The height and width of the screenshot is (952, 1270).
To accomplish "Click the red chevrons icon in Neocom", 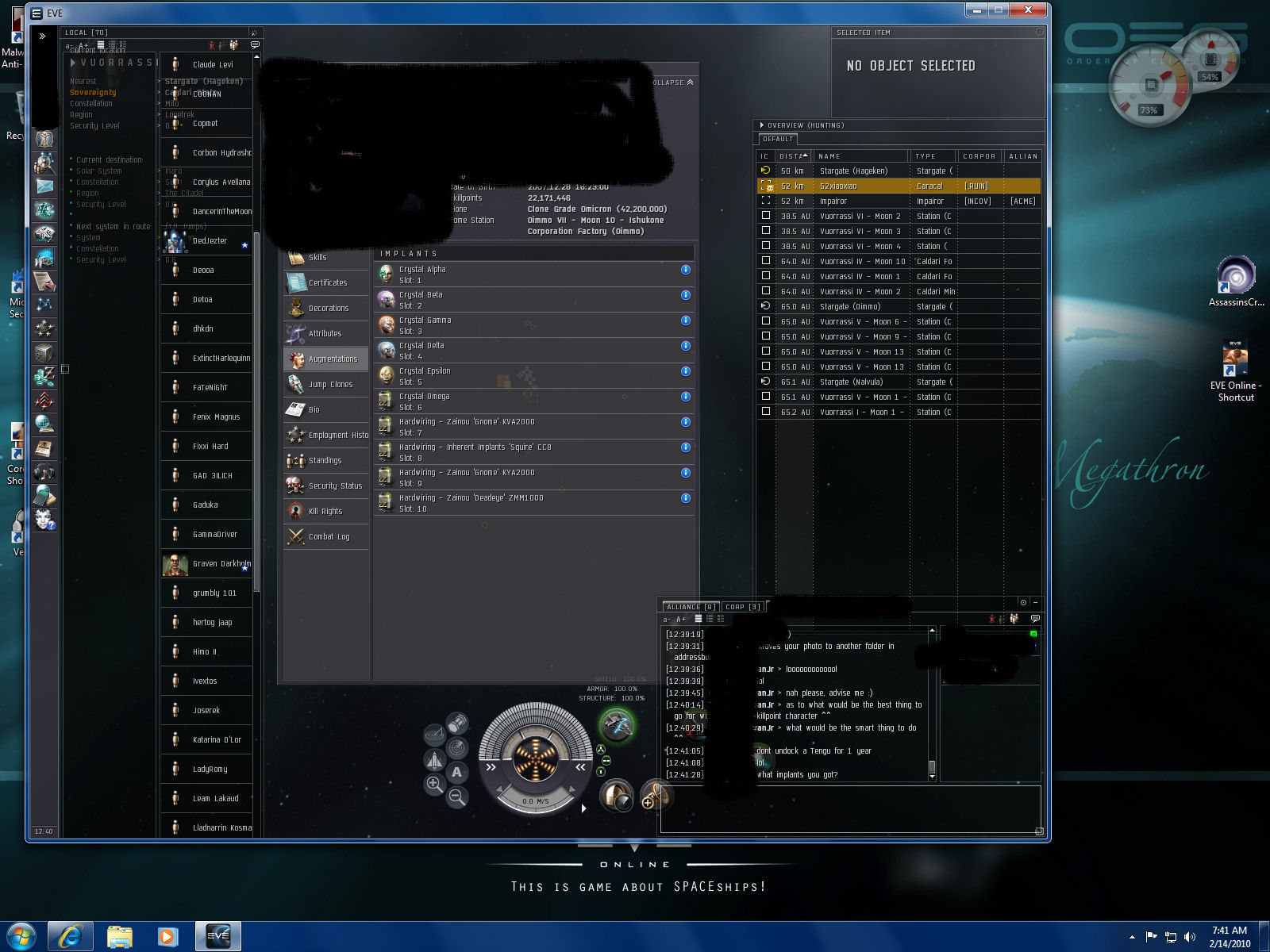I will coord(44,401).
